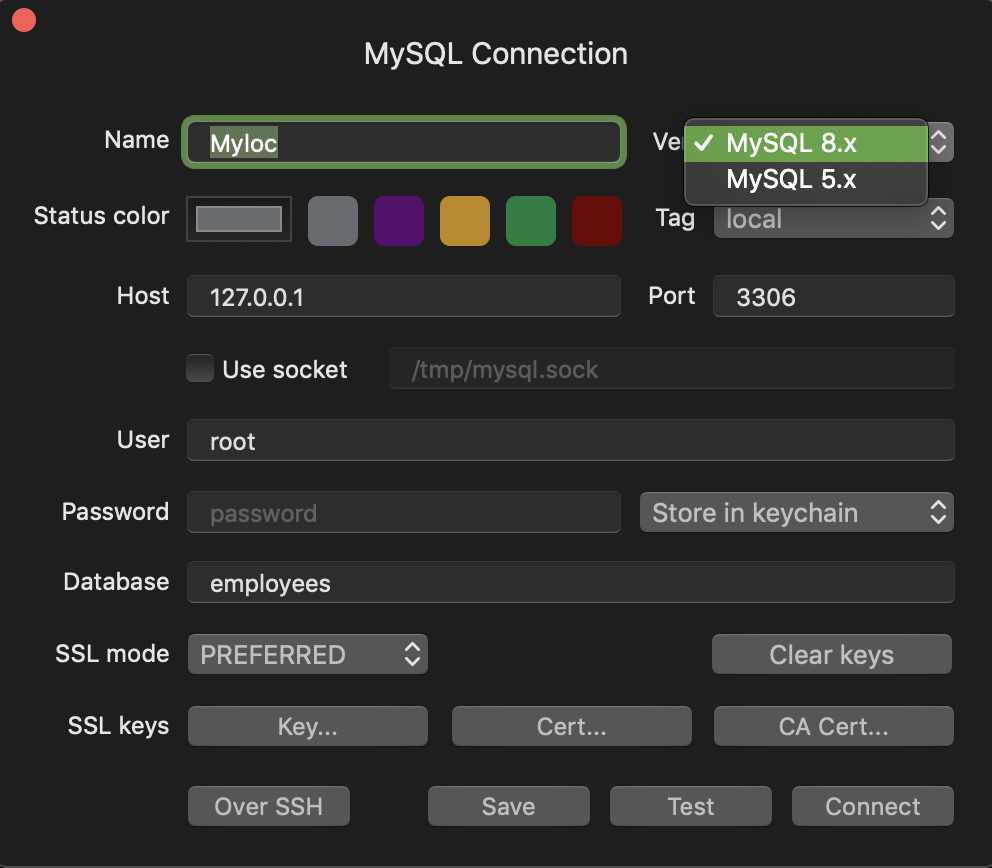Click the Clear keys button

click(831, 654)
